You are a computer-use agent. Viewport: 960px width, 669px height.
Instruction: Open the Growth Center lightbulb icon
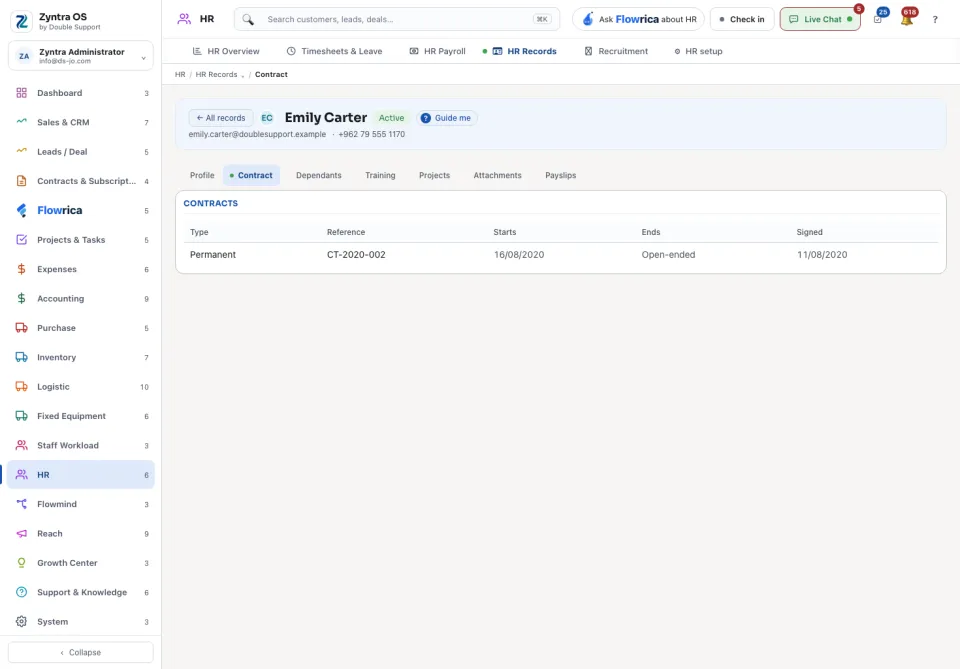coord(21,562)
